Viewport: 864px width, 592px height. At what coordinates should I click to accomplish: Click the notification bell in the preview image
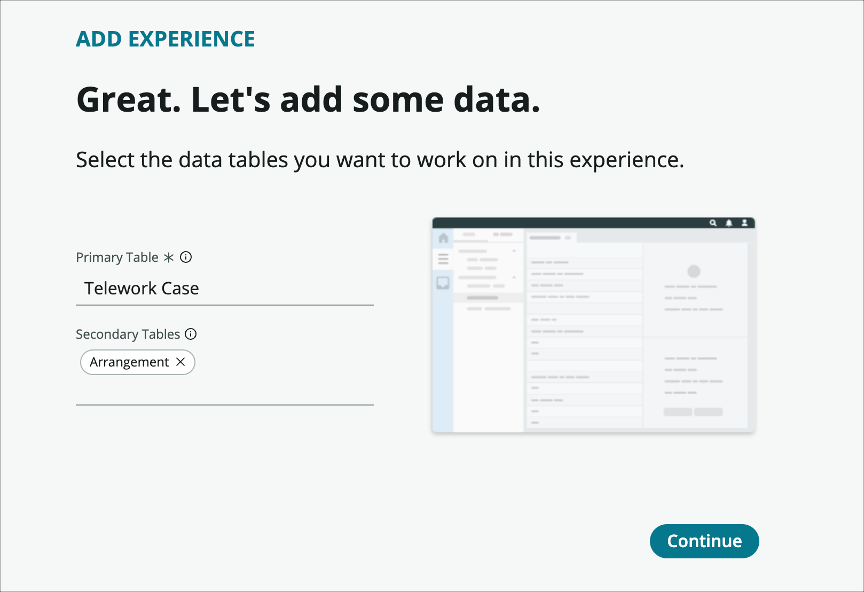coord(729,224)
